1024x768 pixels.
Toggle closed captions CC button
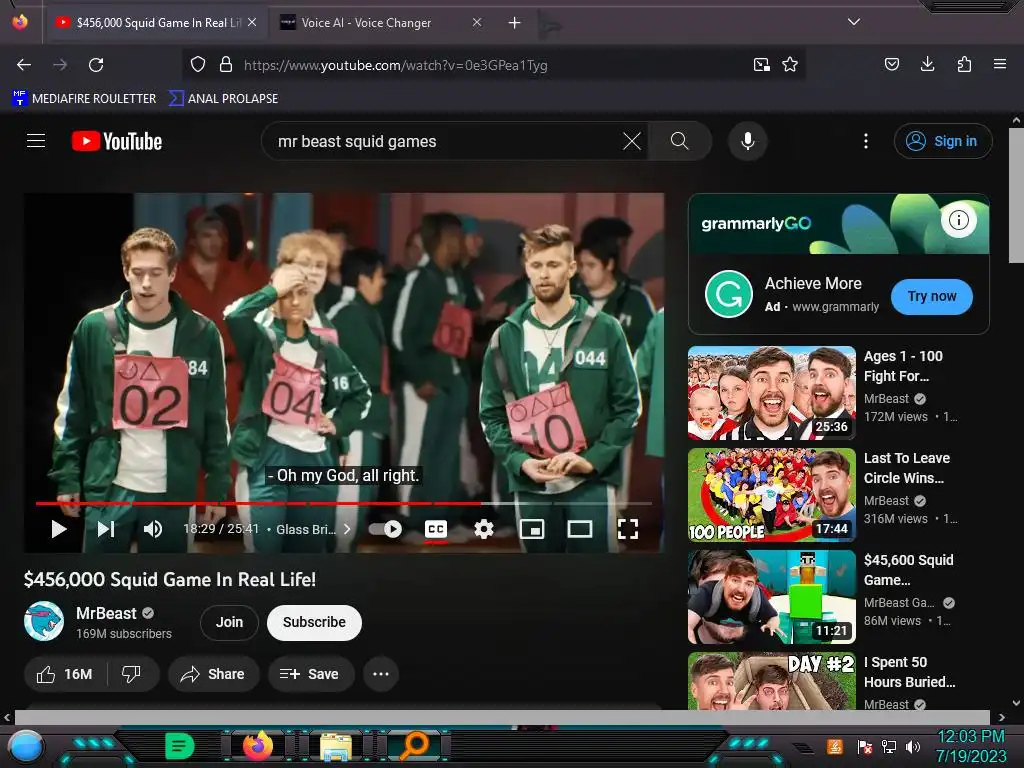coord(436,529)
